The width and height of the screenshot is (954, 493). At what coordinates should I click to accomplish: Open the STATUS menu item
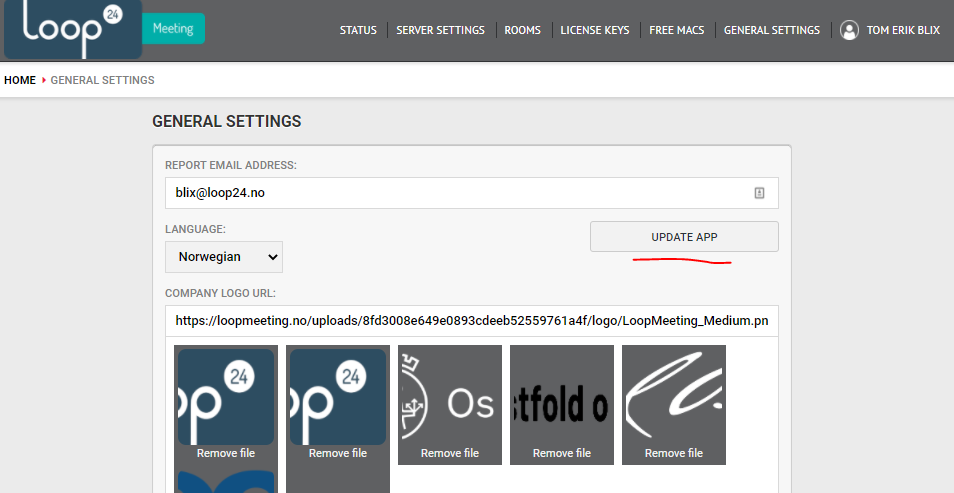click(358, 30)
